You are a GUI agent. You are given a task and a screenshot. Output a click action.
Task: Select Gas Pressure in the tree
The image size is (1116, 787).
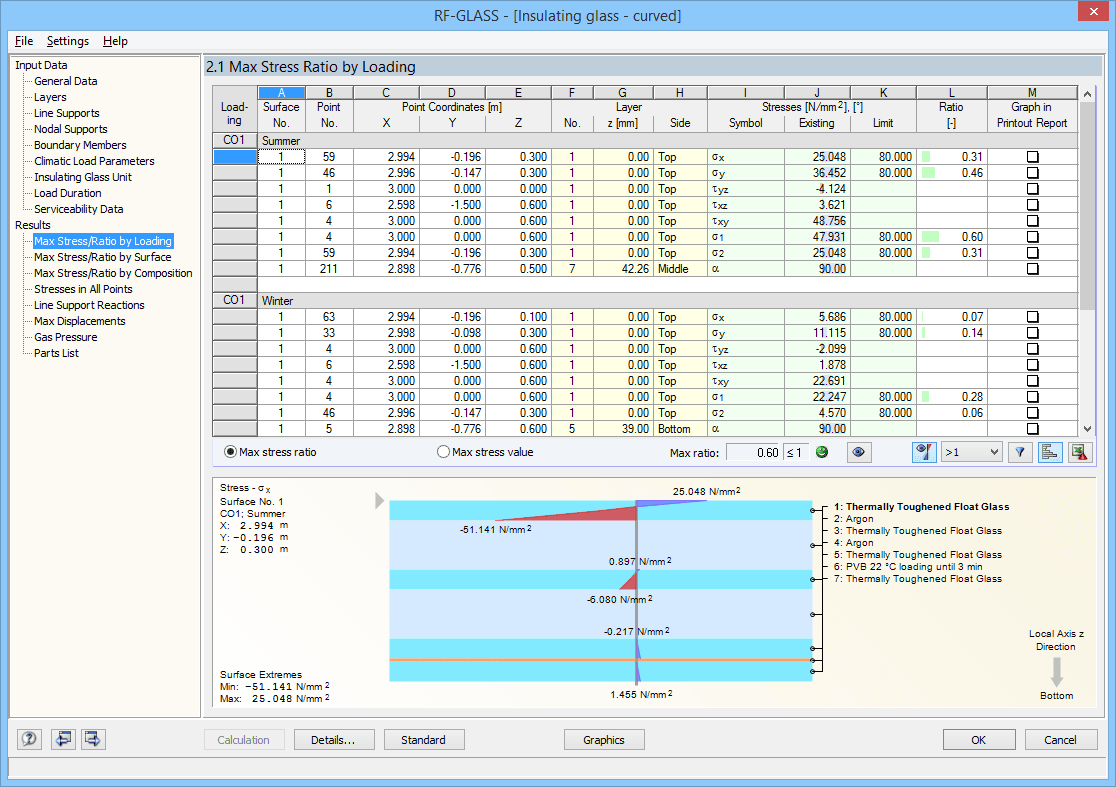tap(65, 337)
